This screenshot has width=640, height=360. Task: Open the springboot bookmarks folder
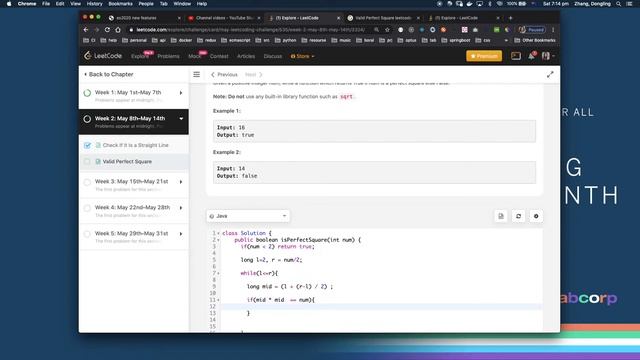tap(457, 40)
